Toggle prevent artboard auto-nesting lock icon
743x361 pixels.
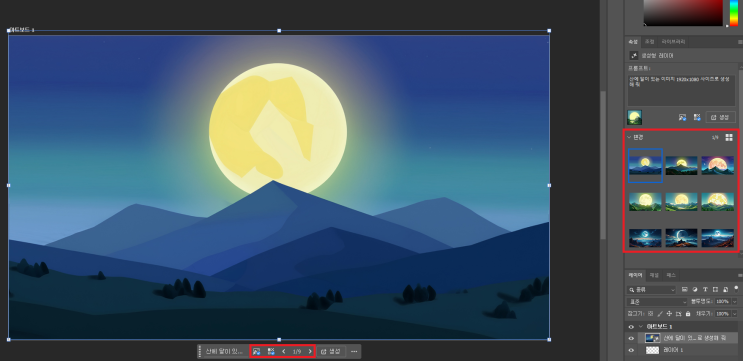tap(679, 314)
